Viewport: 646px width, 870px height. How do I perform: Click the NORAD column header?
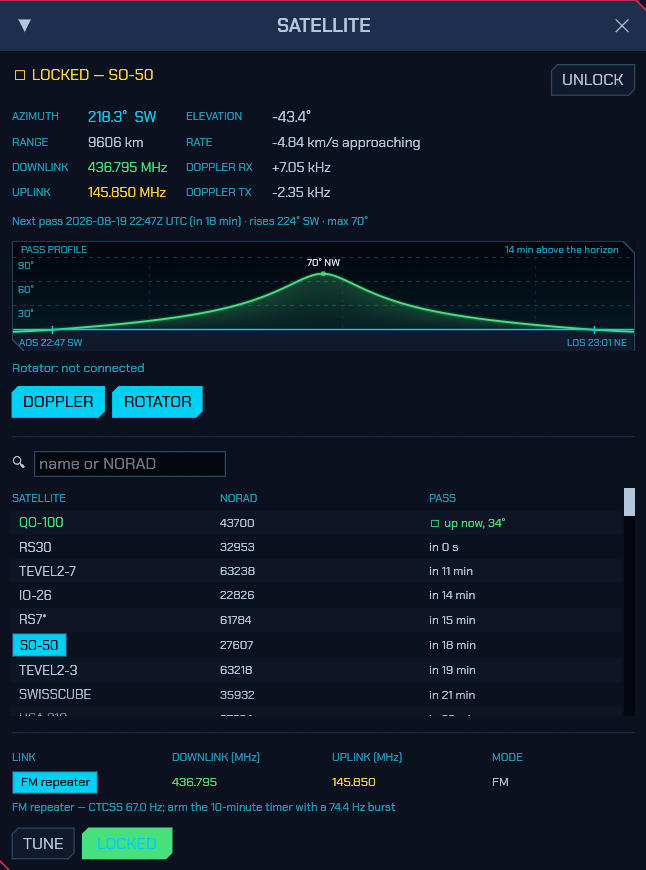[239, 498]
